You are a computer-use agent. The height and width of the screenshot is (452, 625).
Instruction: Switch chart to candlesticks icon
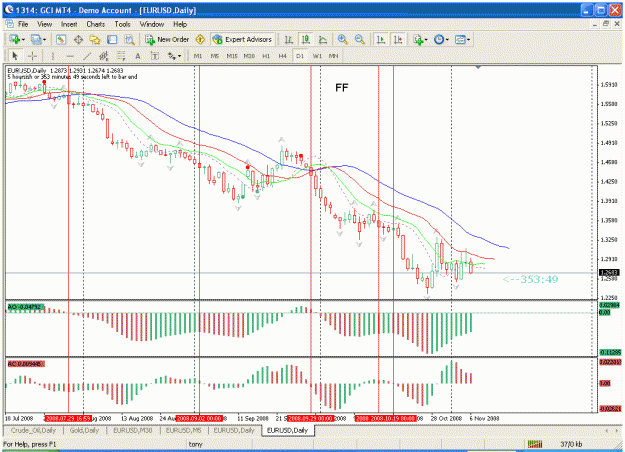pyautogui.click(x=306, y=39)
